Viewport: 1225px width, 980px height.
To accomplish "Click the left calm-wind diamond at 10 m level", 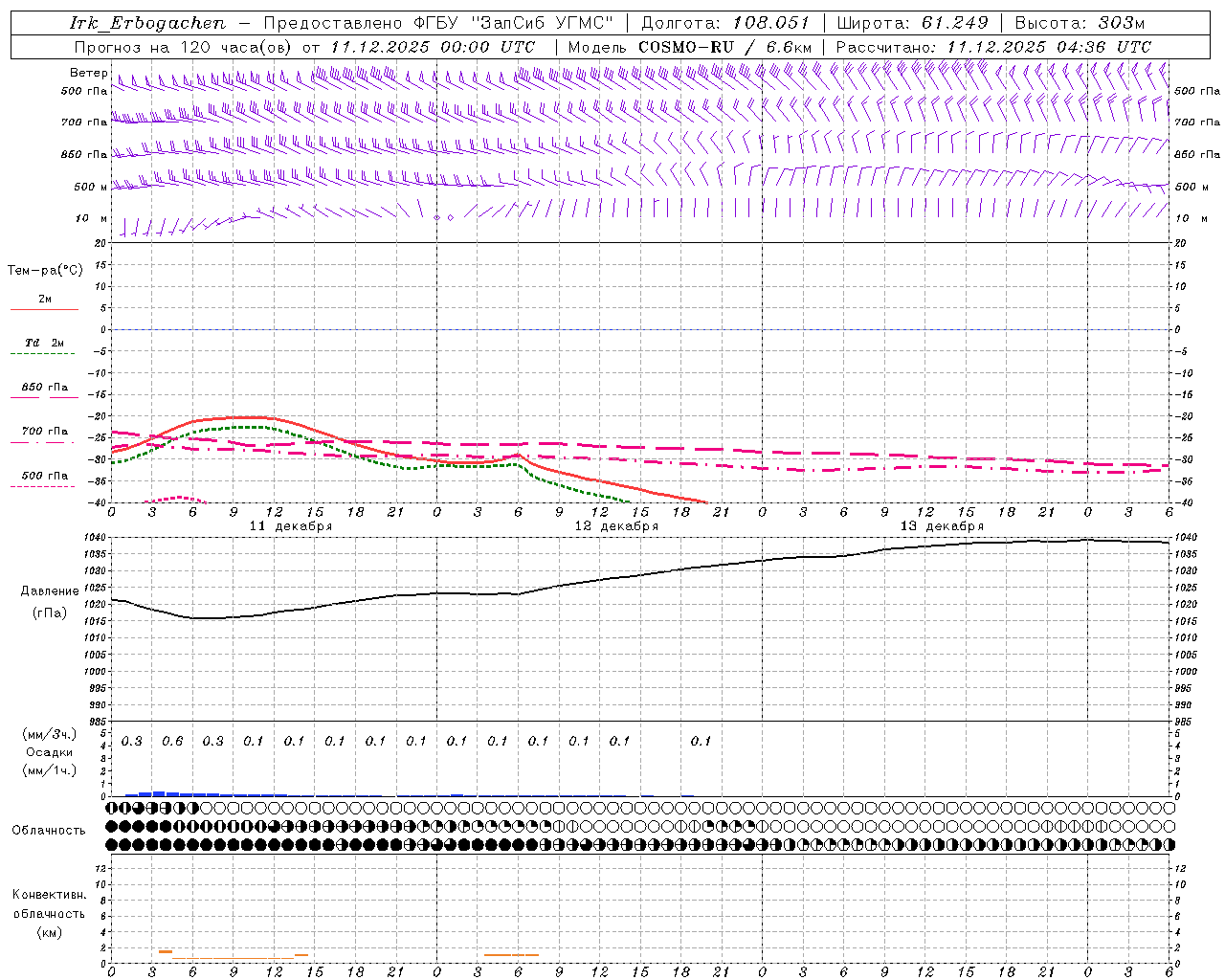I will (437, 218).
